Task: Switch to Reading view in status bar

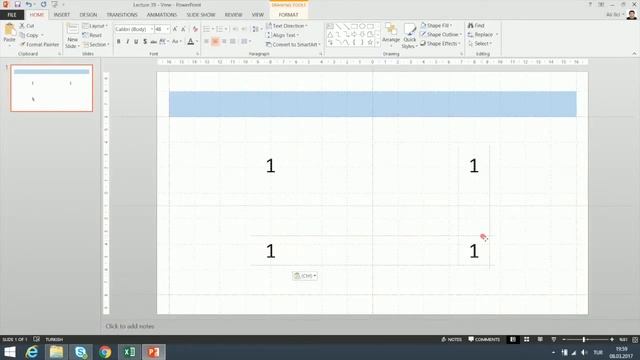Action: 540,339
